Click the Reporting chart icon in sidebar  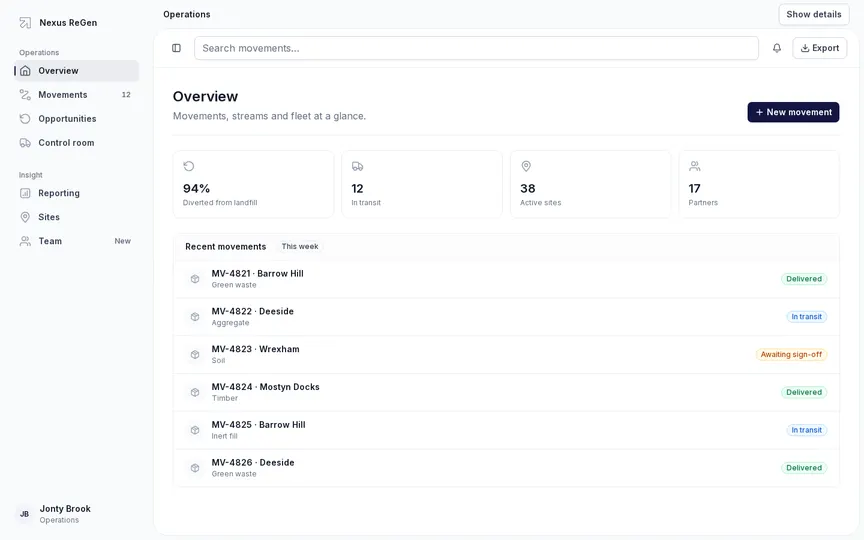[25, 193]
